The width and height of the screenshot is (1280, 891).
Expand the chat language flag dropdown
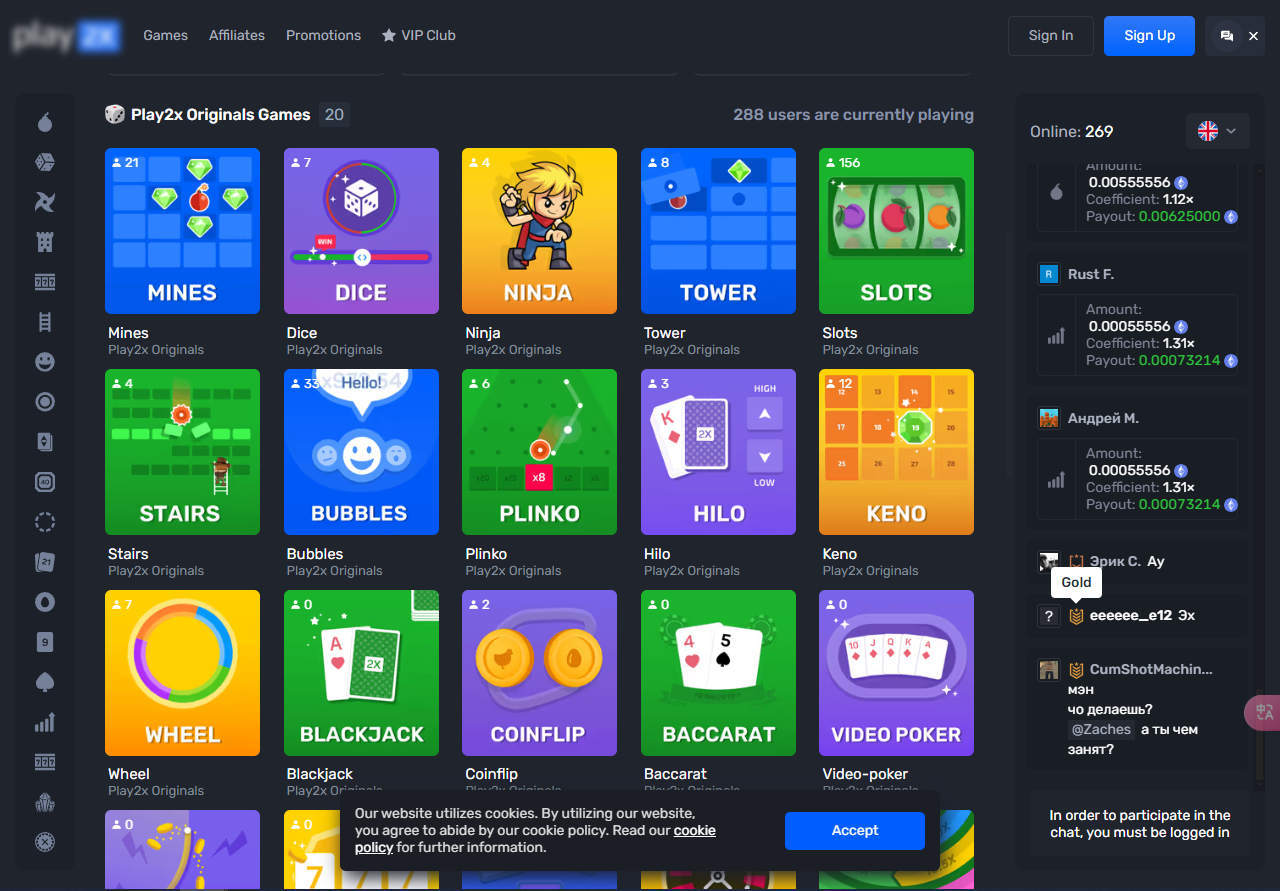pos(1217,131)
